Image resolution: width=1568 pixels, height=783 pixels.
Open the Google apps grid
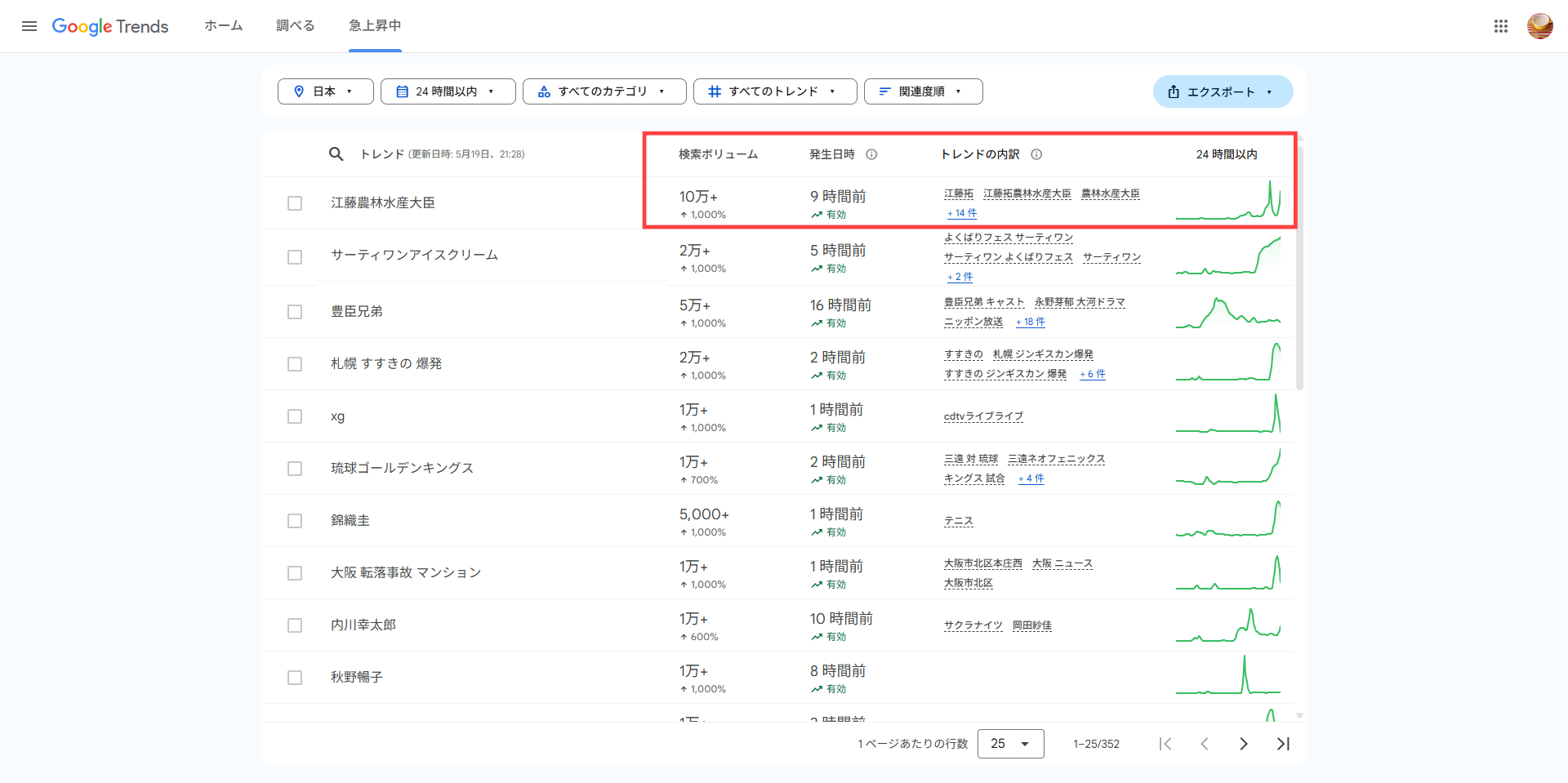tap(1501, 26)
